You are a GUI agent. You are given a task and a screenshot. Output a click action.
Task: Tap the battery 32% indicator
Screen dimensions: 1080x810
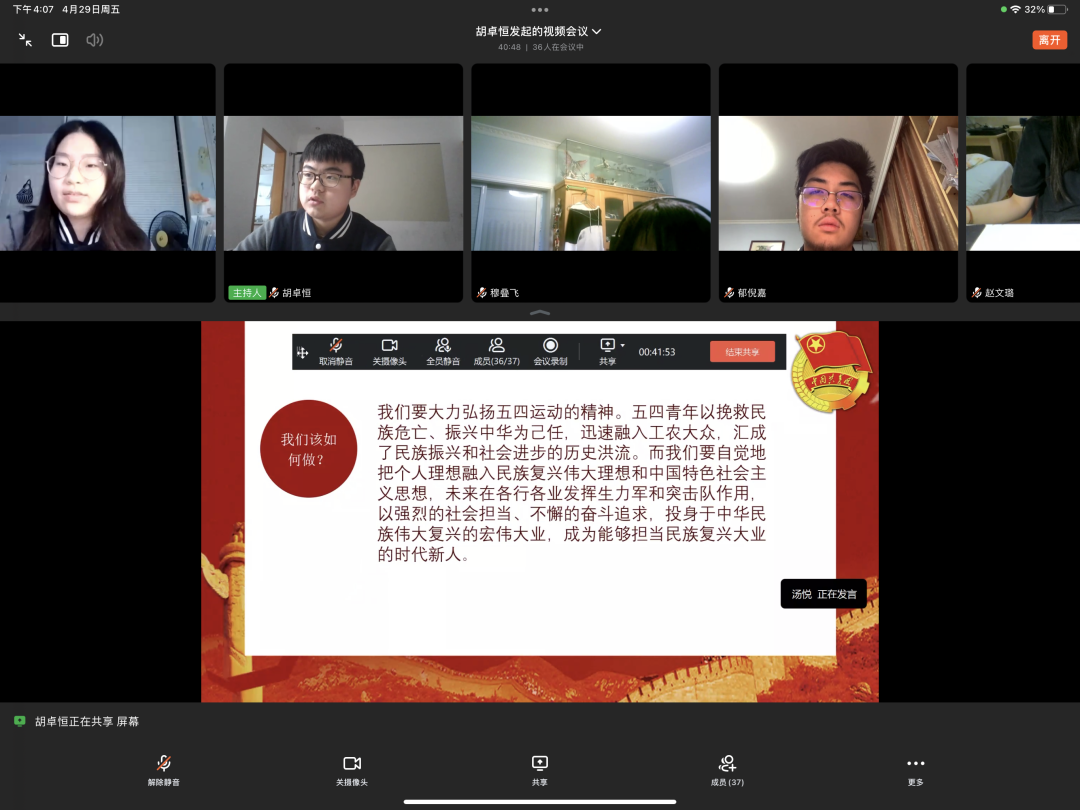1046,10
